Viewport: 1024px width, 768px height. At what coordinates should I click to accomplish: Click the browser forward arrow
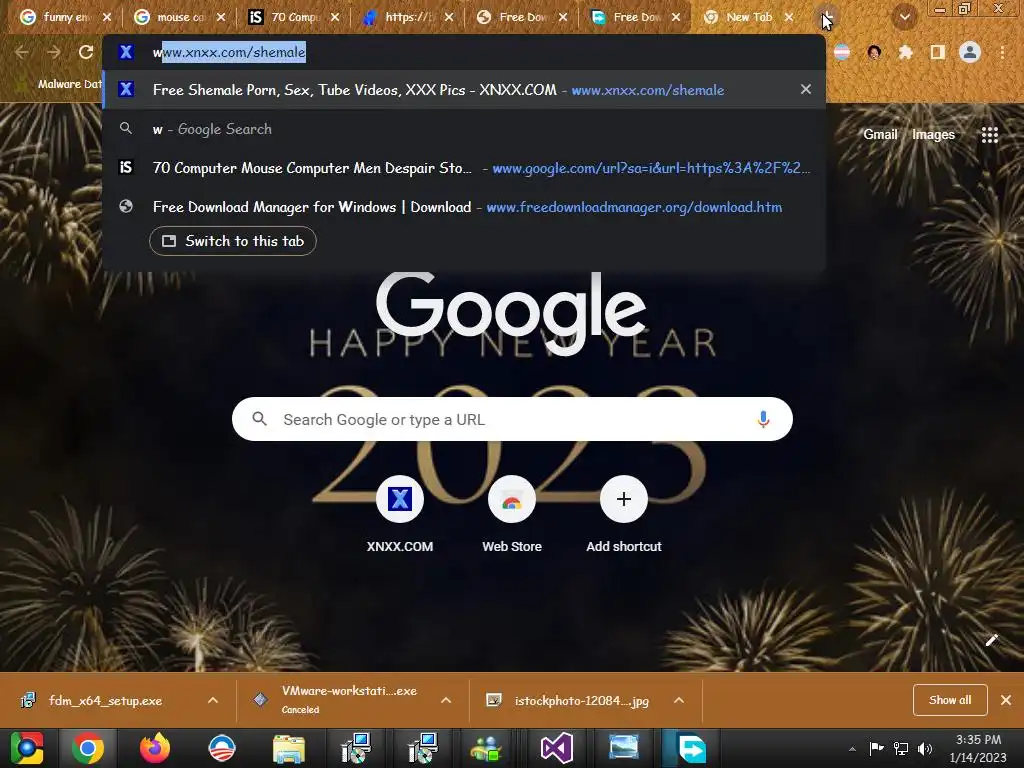[54, 52]
